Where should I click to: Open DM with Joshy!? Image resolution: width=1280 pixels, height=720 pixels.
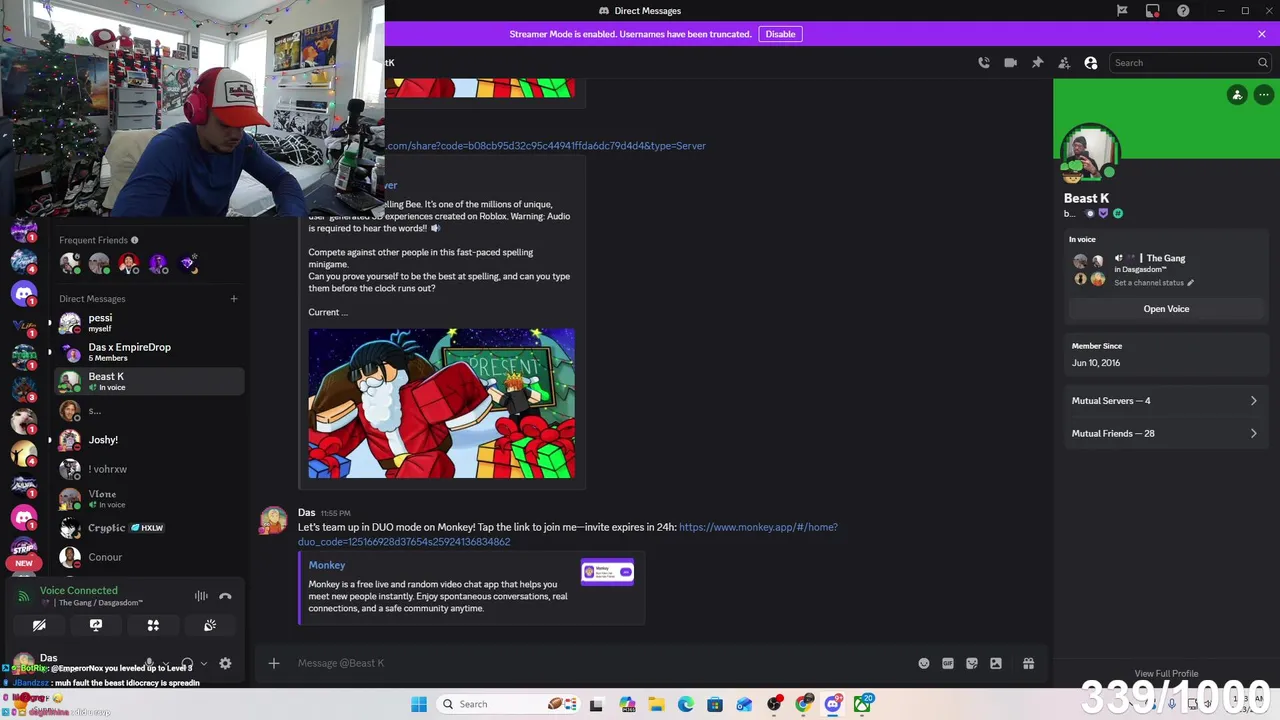coord(148,440)
